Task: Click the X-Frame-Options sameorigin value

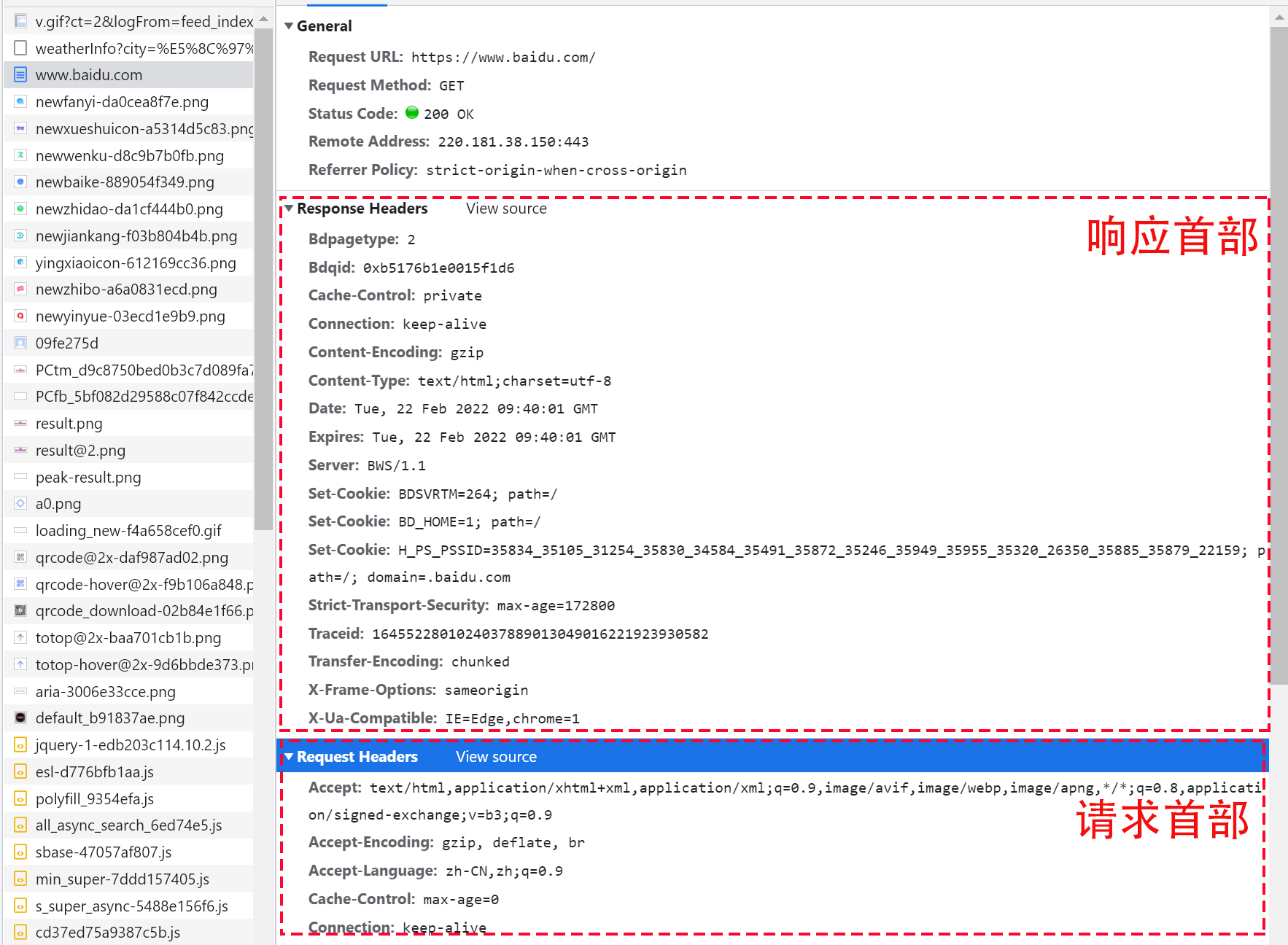Action: 486,691
